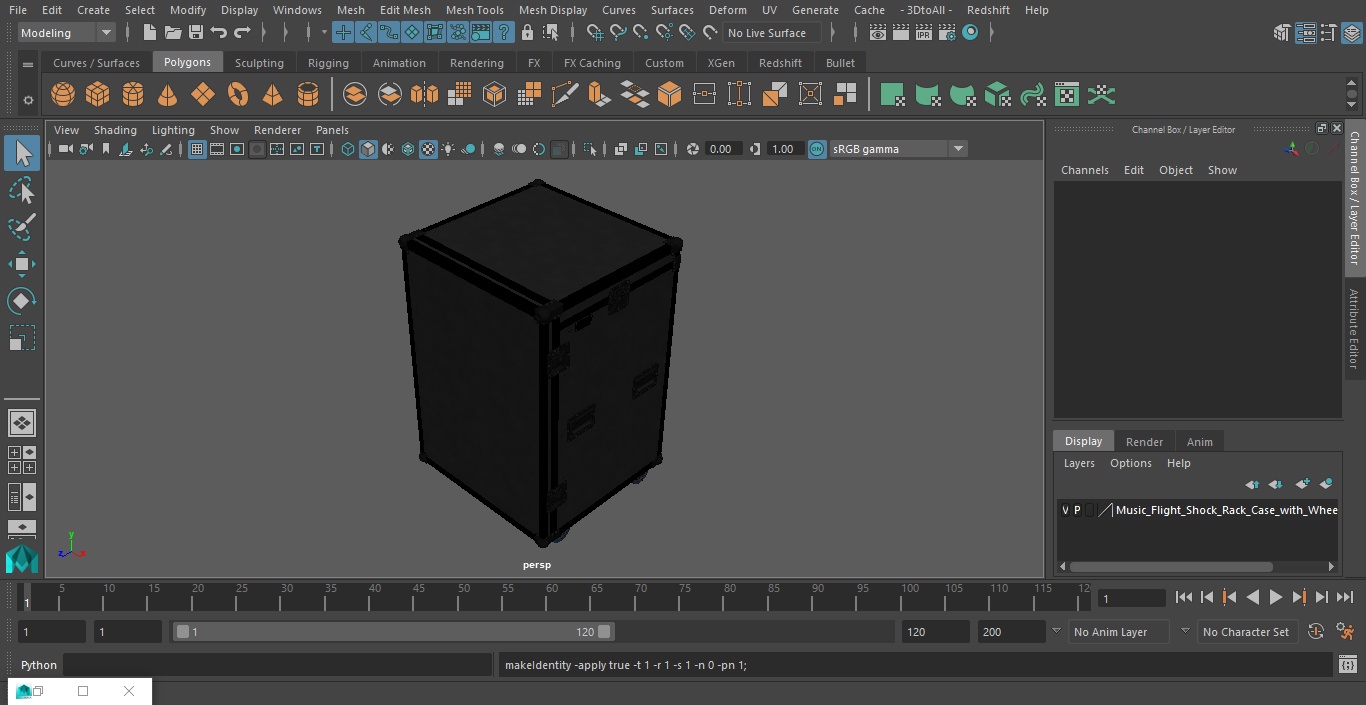Viewport: 1366px width, 705px height.
Task: Expand the No Character Set dropdown
Action: (1247, 632)
